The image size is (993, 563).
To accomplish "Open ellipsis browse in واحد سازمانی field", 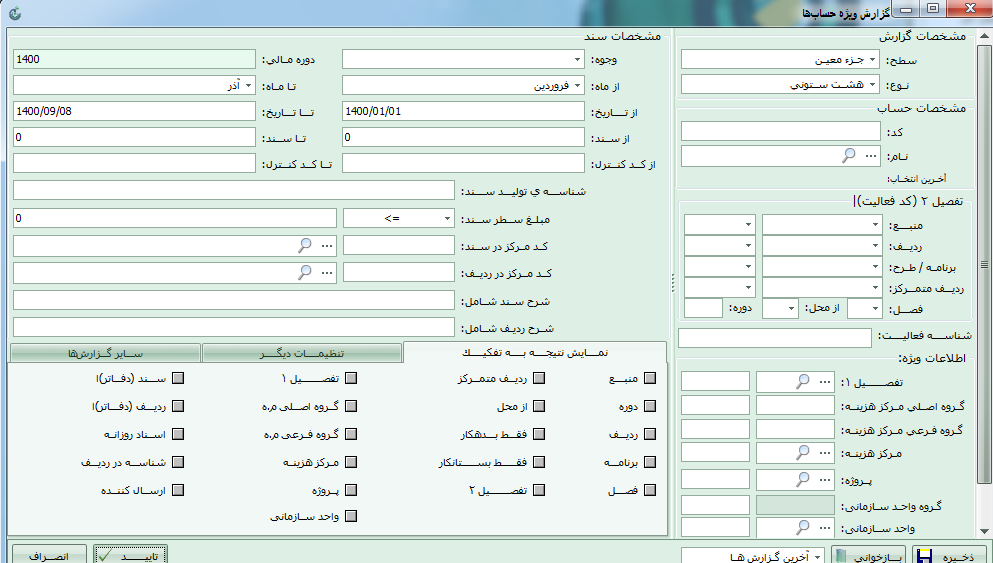I will [825, 527].
